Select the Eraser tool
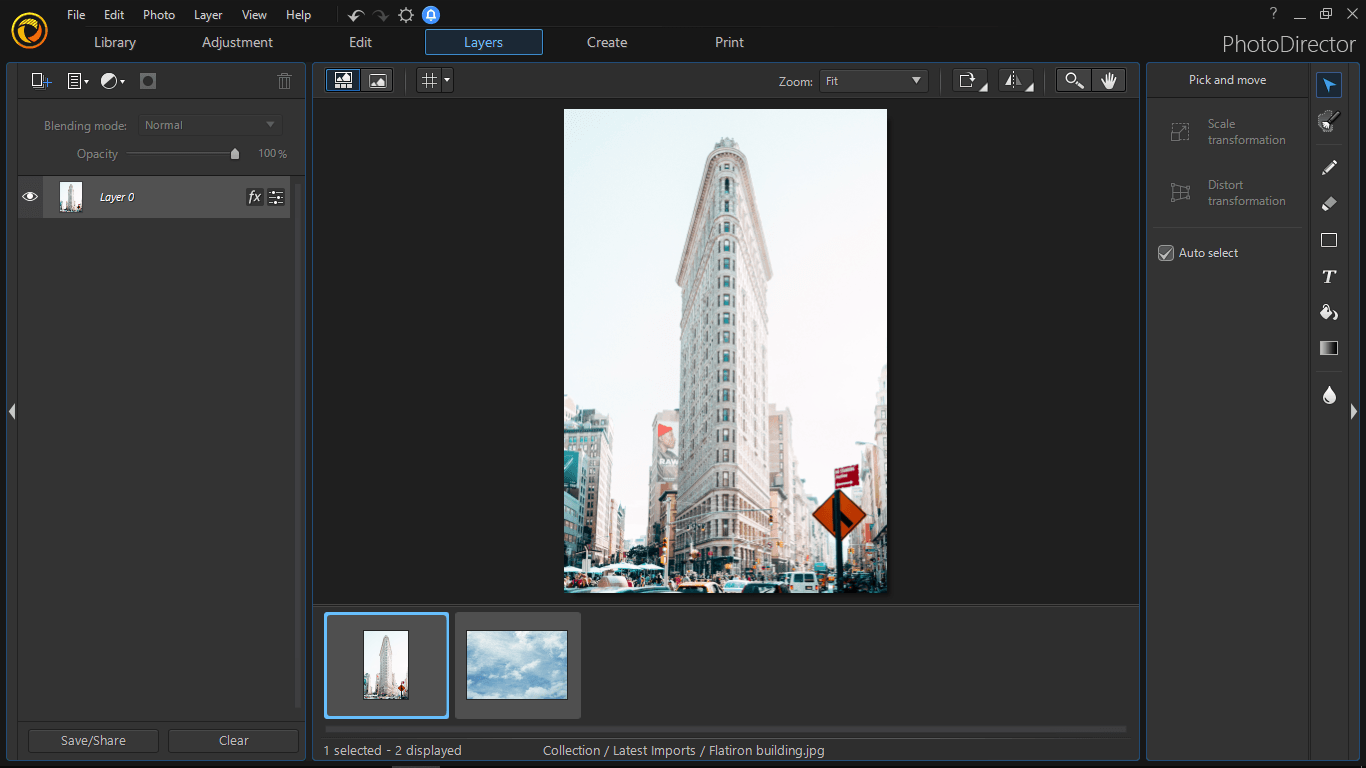This screenshot has width=1366, height=768. pyautogui.click(x=1328, y=203)
